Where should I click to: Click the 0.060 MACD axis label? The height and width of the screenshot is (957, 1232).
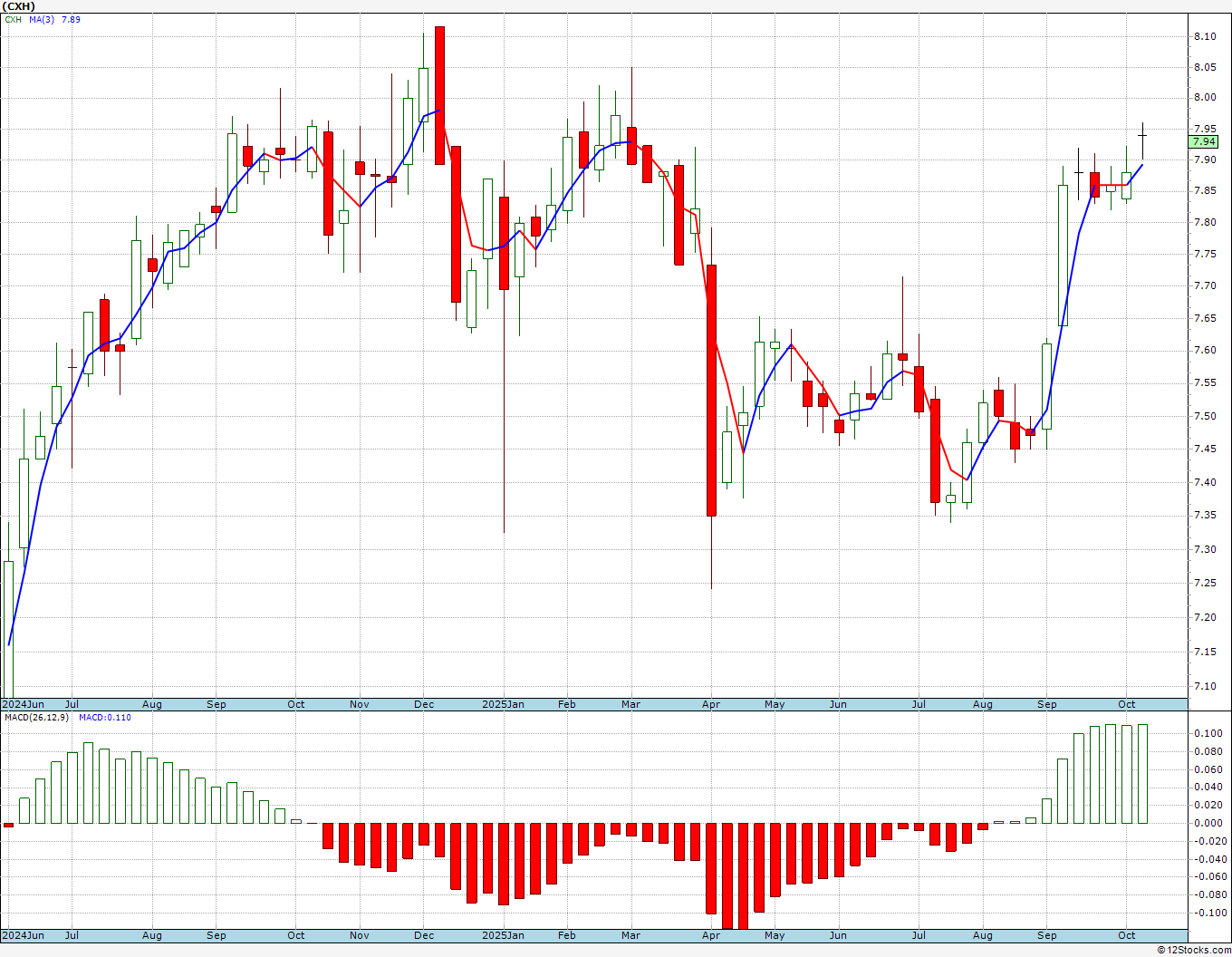coord(1208,769)
